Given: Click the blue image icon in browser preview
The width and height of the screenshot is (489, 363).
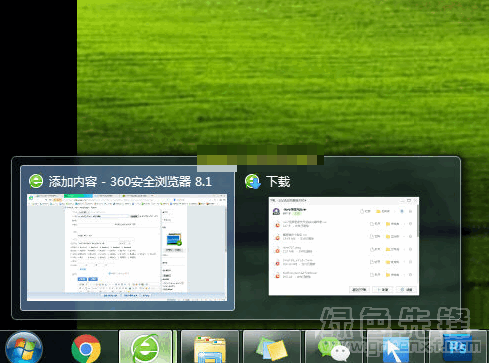Looking at the screenshot, I should coord(174,239).
